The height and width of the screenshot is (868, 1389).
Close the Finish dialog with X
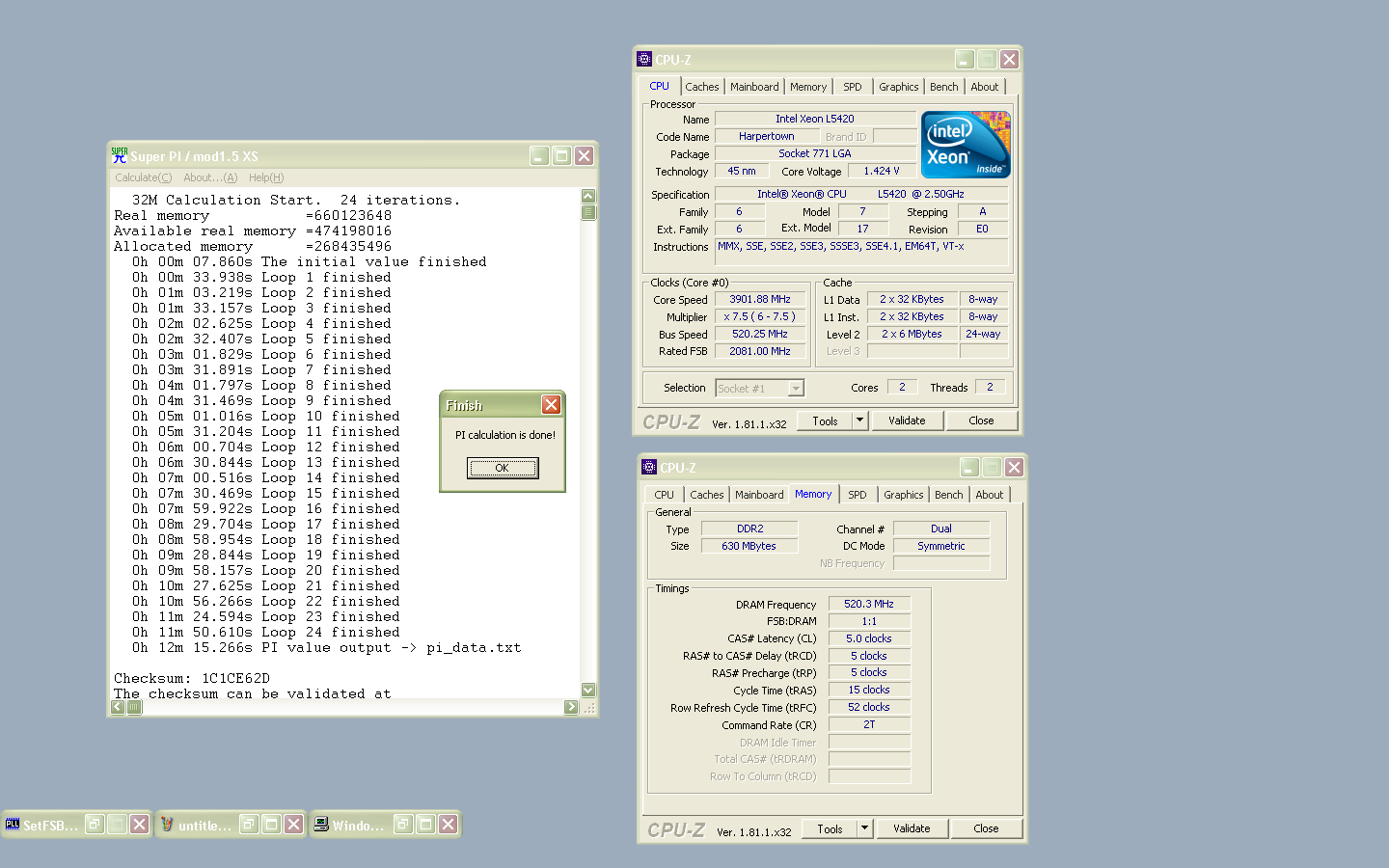(551, 405)
